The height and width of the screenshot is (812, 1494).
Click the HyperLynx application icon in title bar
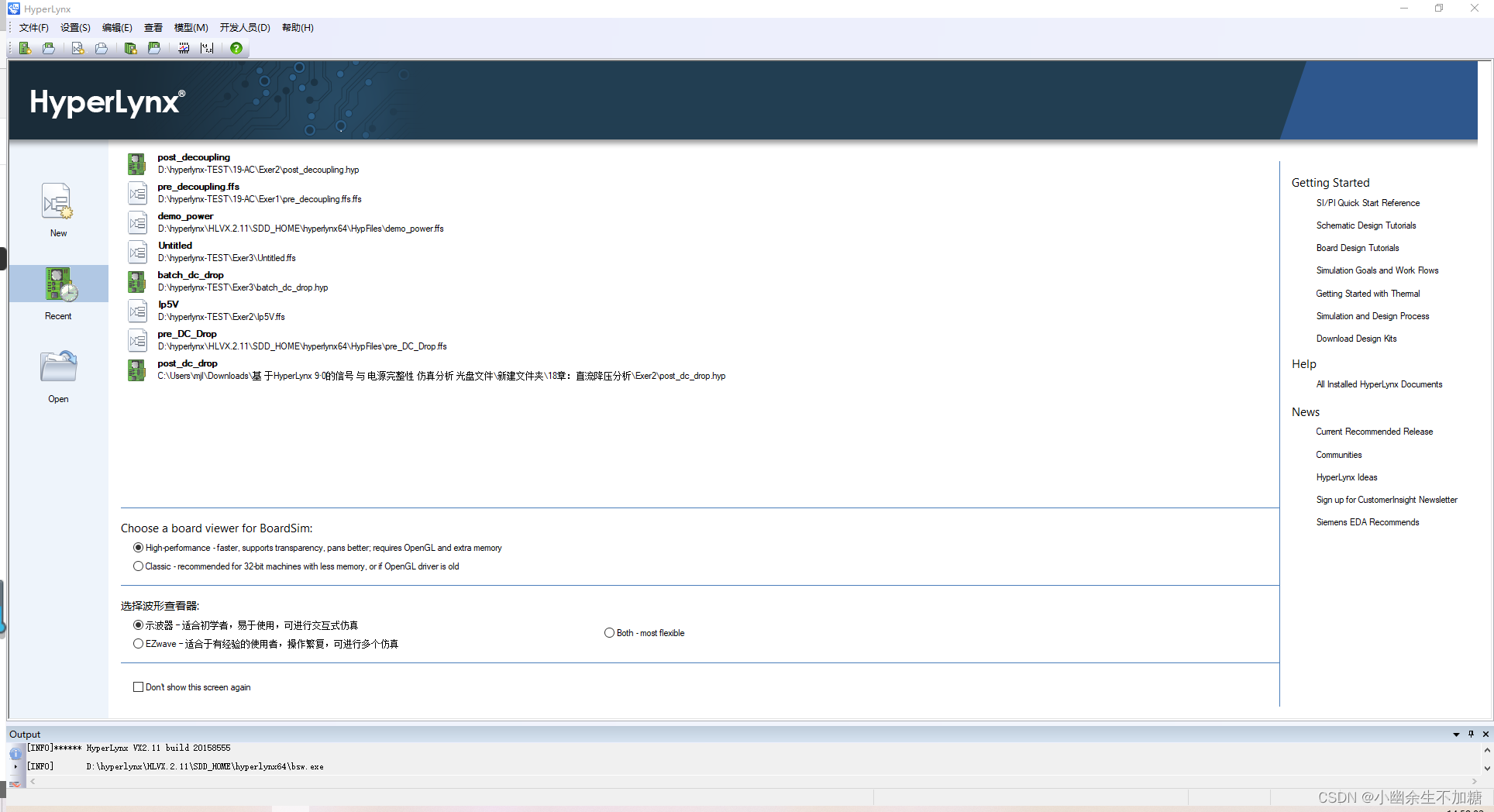pos(13,9)
